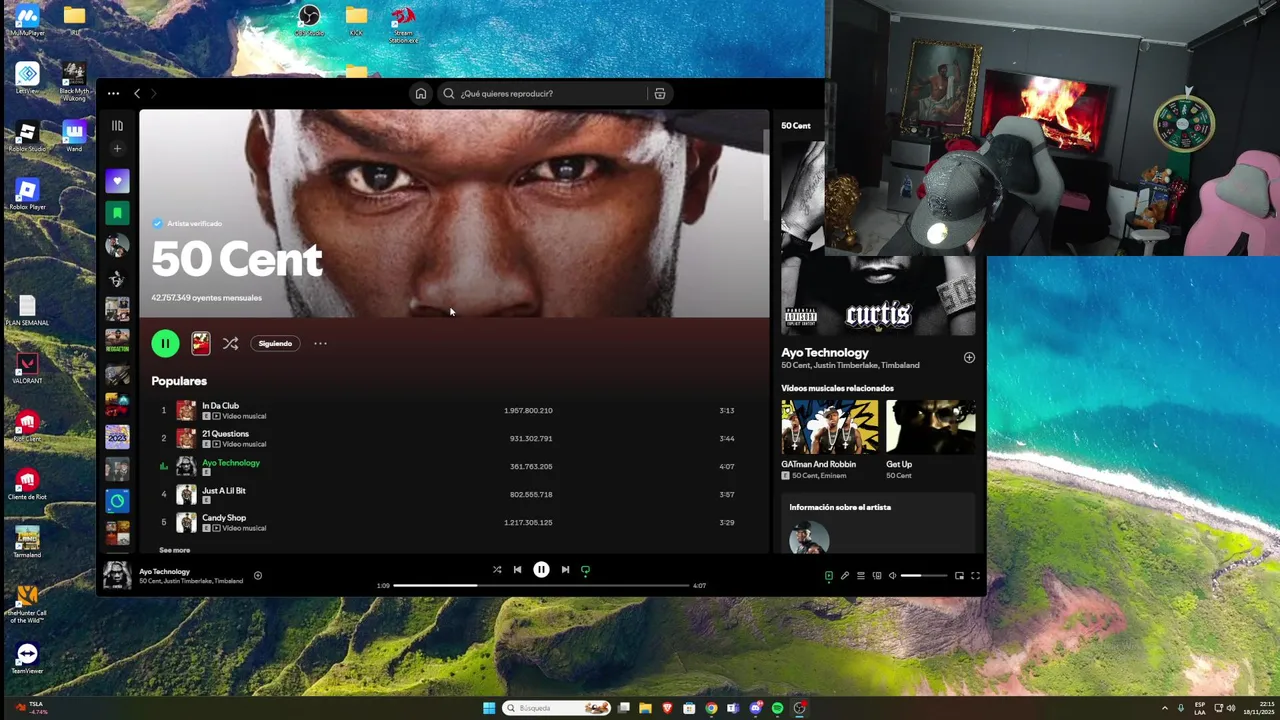
Task: Click the taskbar Búsqueda search box
Action: pos(557,708)
